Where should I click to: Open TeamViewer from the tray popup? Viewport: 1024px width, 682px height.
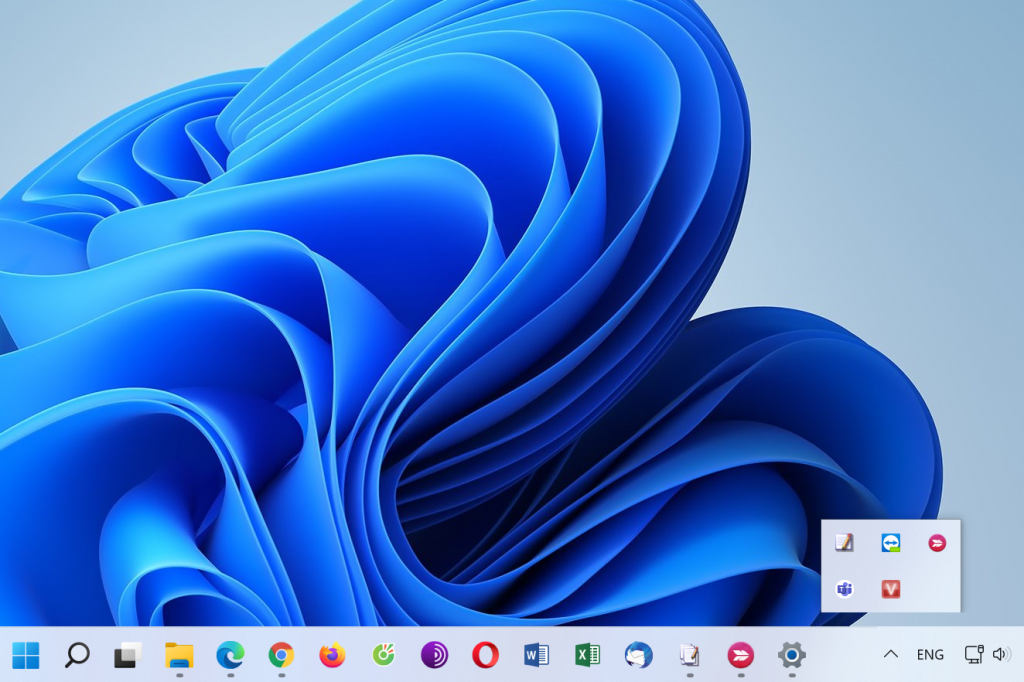coord(891,543)
